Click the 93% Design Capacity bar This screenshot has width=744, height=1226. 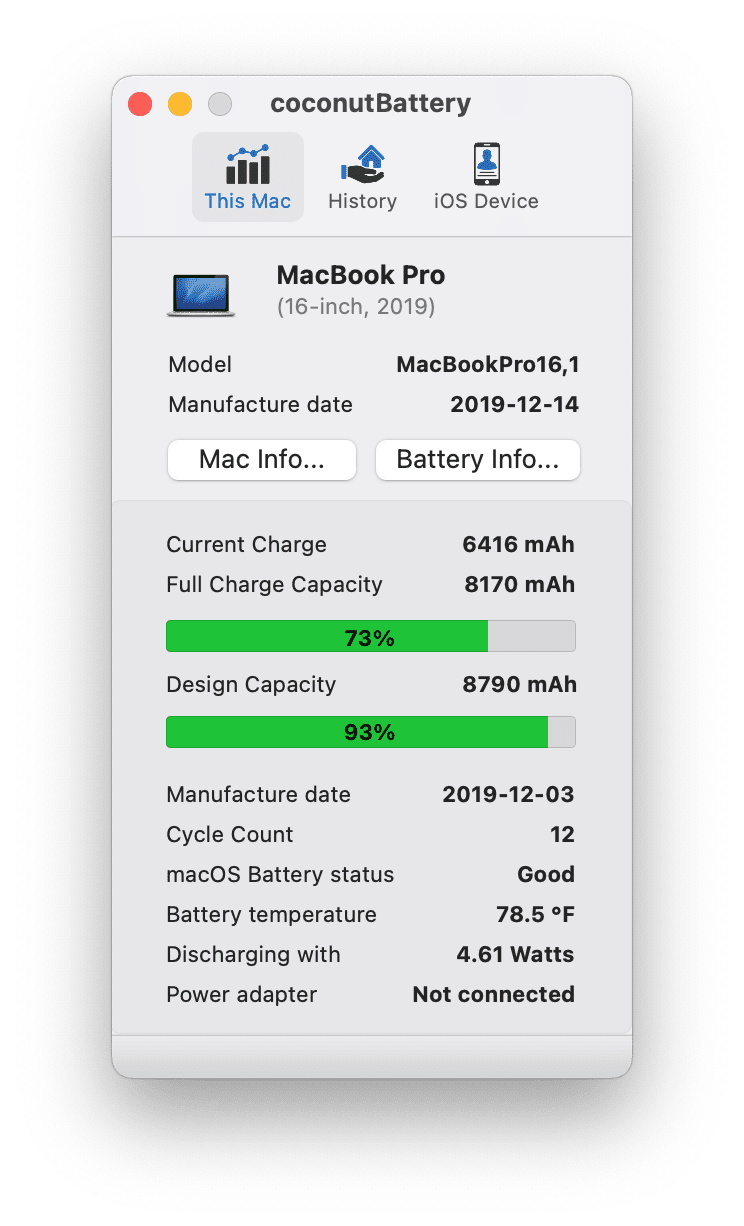click(x=370, y=731)
